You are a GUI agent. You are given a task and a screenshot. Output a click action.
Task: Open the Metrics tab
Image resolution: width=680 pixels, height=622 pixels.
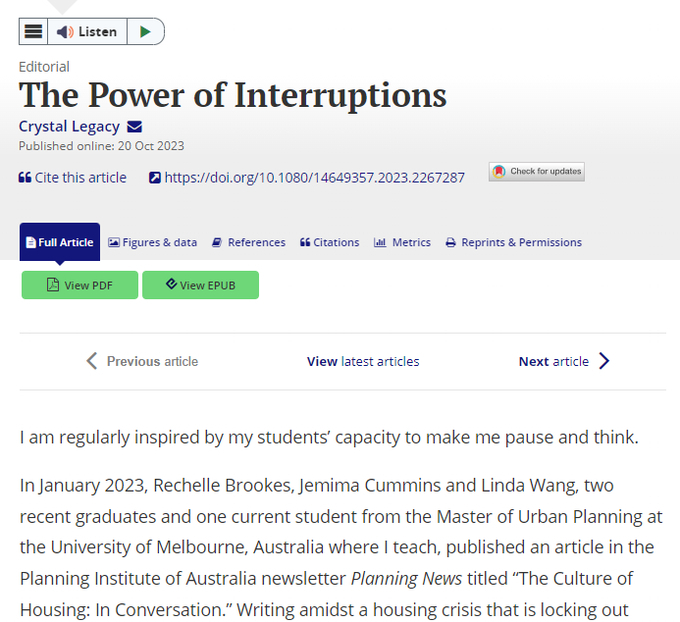coord(402,242)
